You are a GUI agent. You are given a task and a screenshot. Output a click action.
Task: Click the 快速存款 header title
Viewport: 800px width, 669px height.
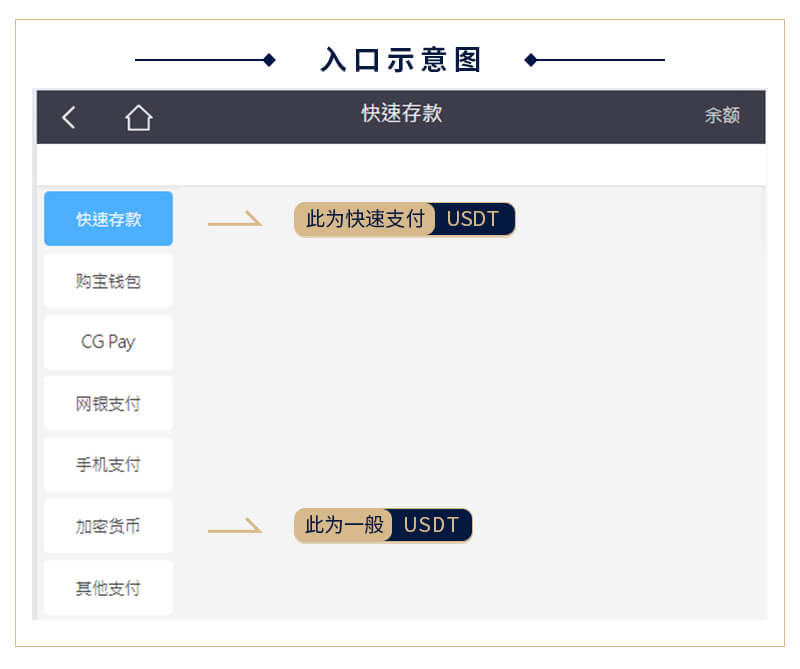click(x=402, y=113)
